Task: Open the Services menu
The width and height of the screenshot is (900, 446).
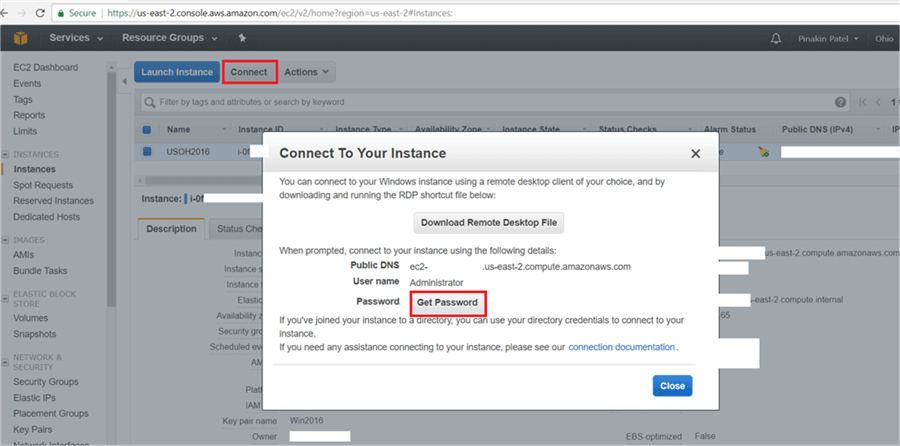Action: [76, 38]
